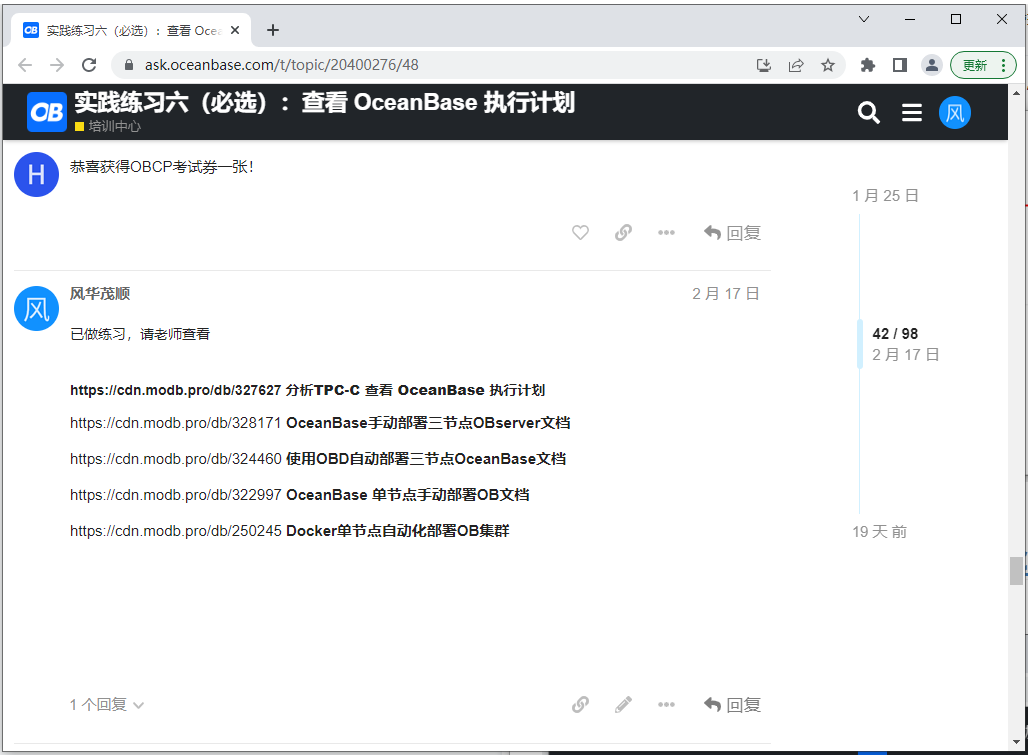1028x755 pixels.
Task: Click the address bar URL
Action: click(x=281, y=65)
